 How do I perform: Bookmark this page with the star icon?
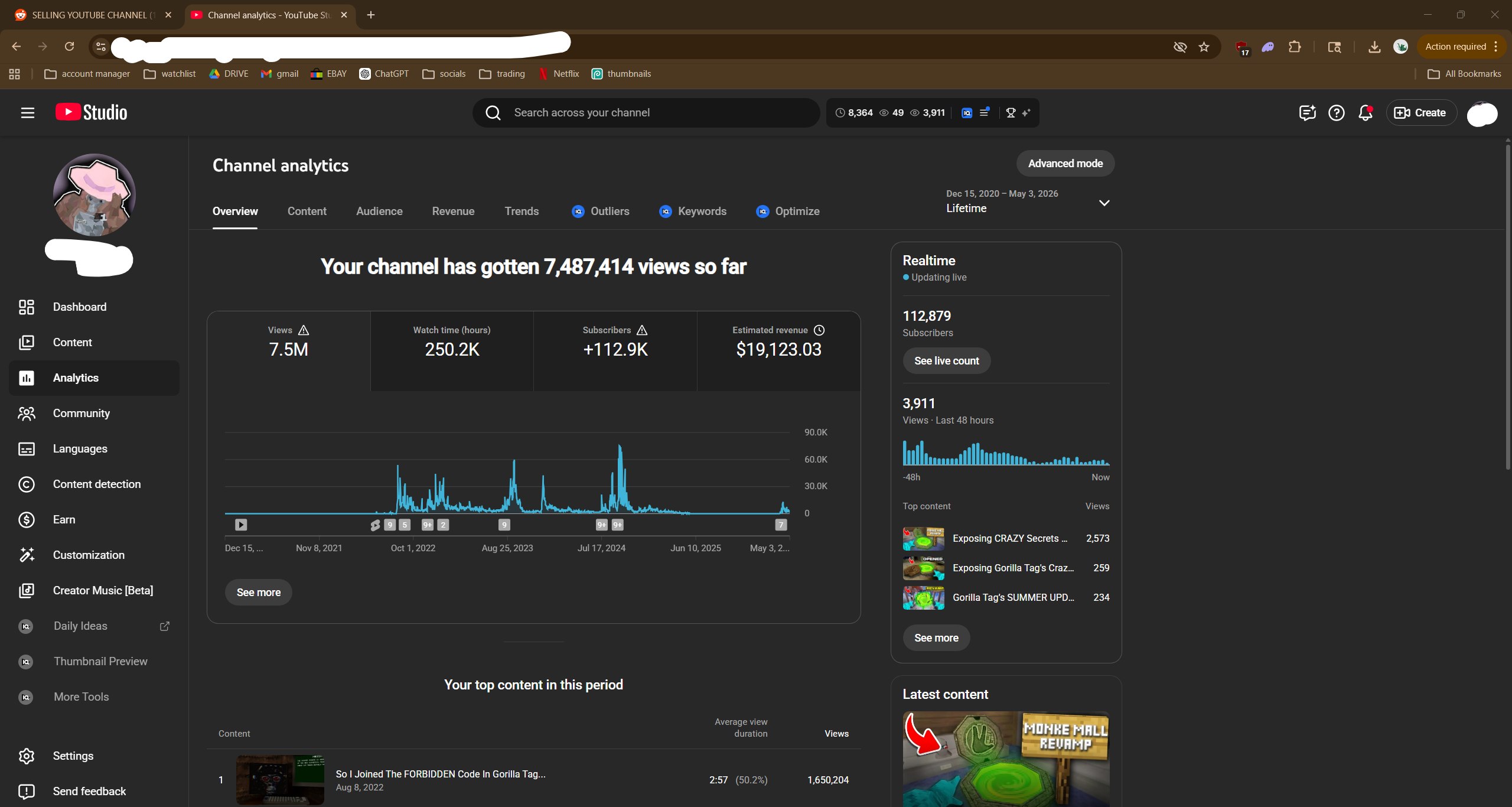(1204, 47)
